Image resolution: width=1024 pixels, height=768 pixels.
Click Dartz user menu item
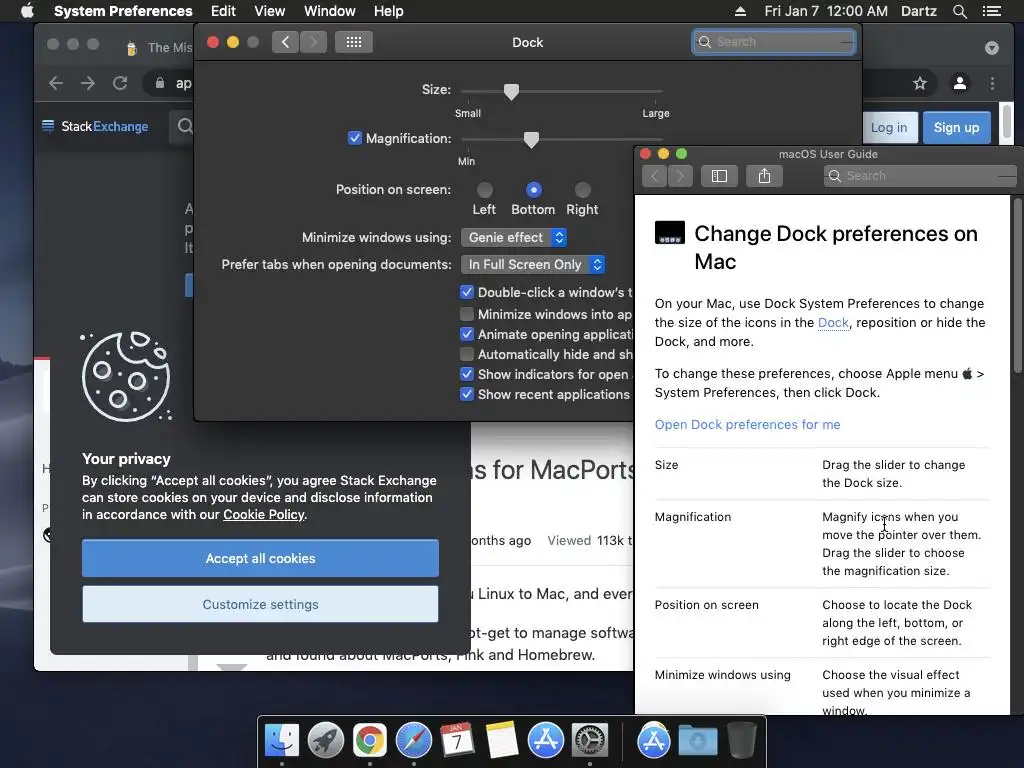(x=919, y=11)
